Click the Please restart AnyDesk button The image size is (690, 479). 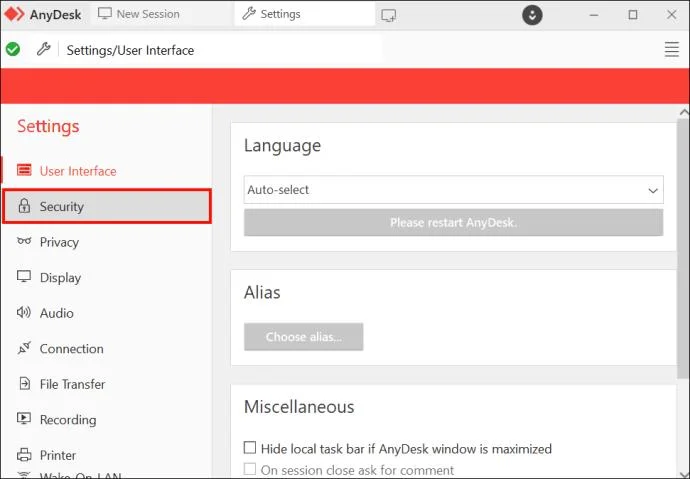click(x=454, y=223)
